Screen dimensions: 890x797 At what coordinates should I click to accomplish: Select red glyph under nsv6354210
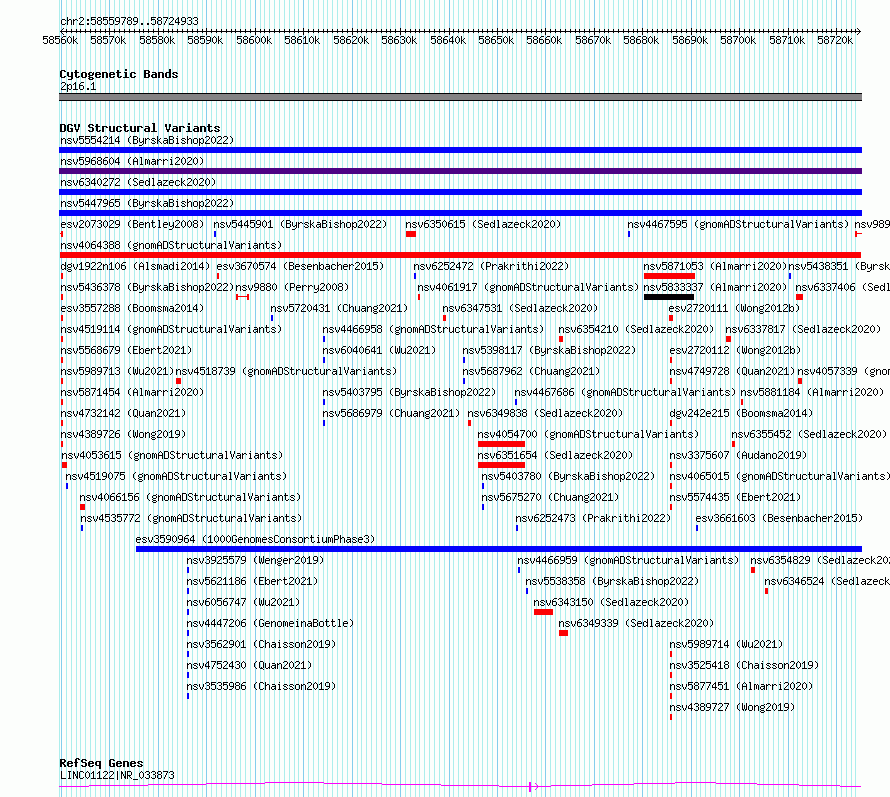click(x=561, y=339)
